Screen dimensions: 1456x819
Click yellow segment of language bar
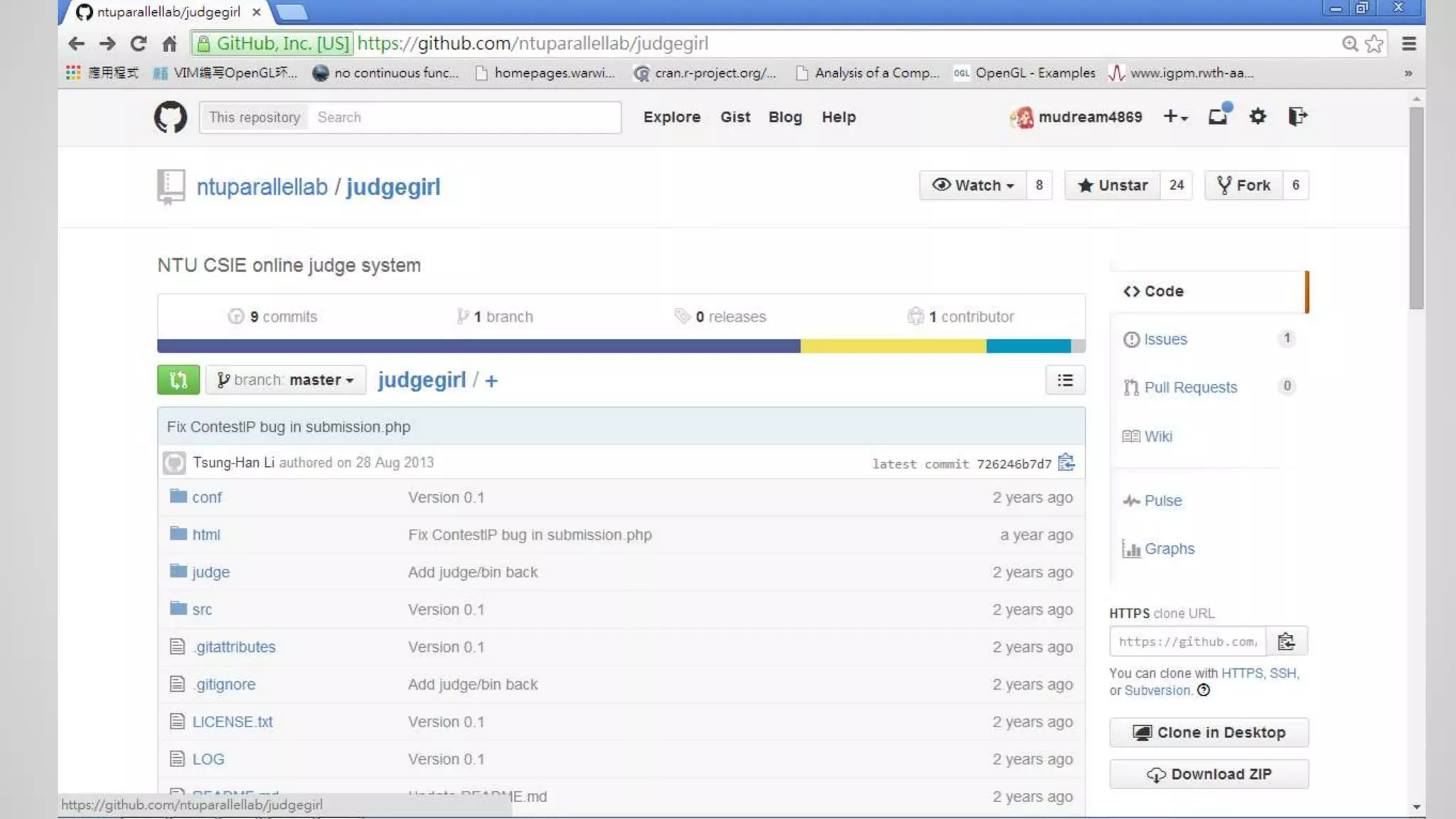pos(892,346)
